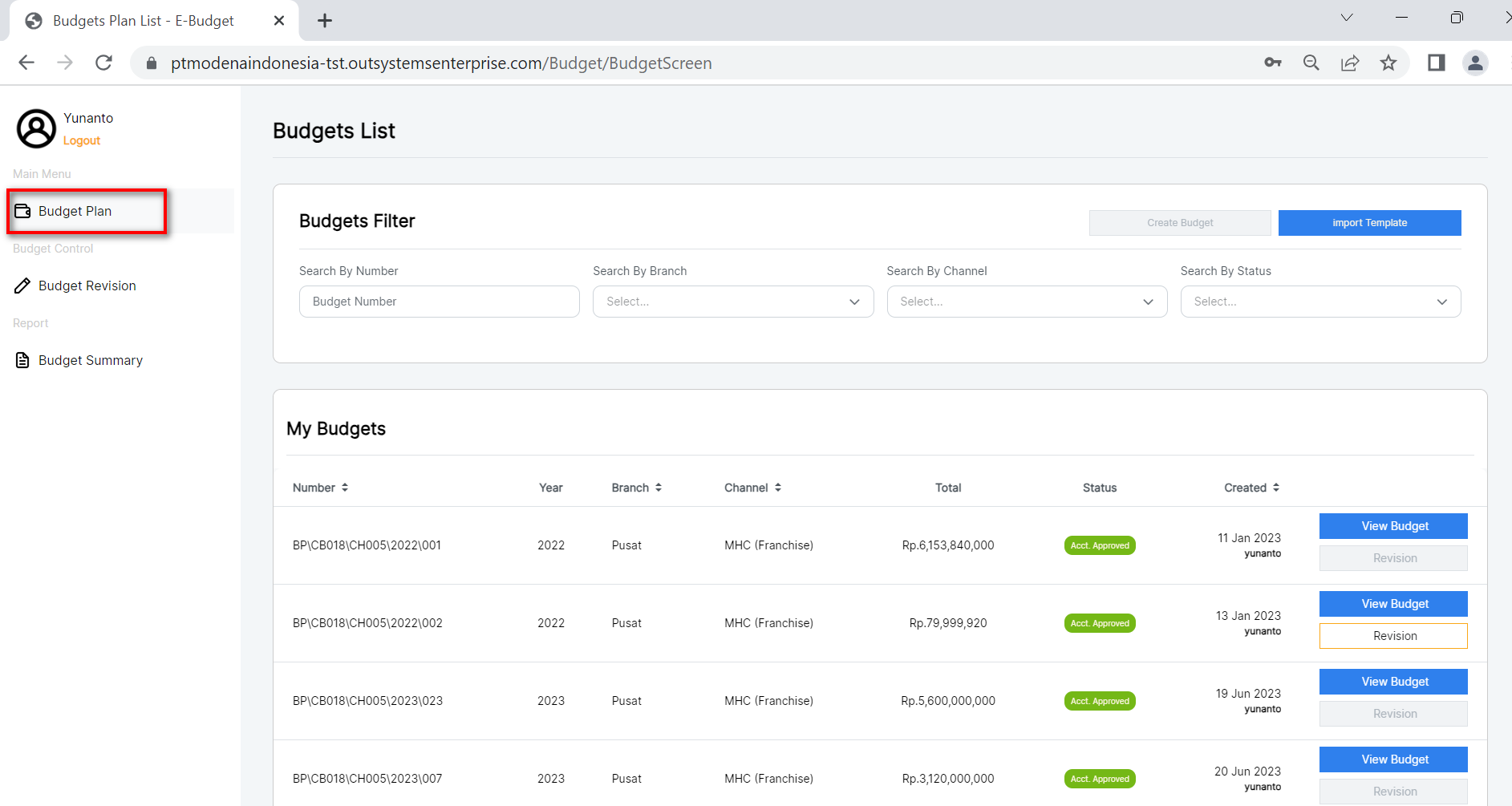Click Revision for budget 2022\002
Screen dimensions: 1512x806
tap(1393, 636)
